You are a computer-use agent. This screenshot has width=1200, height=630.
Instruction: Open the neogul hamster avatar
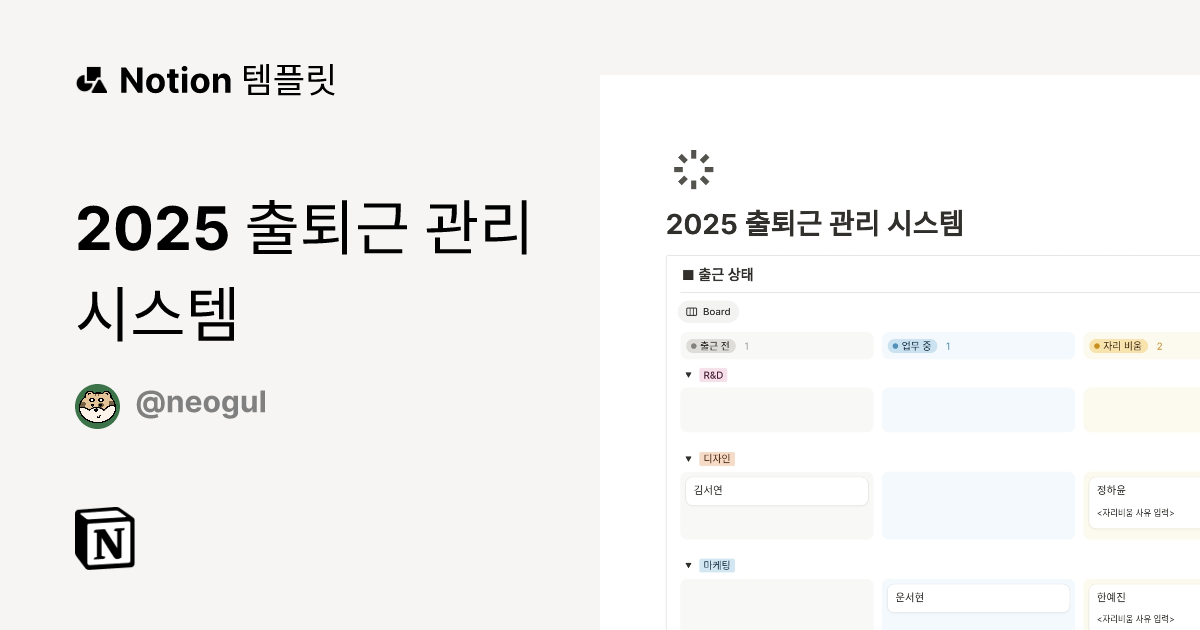point(97,406)
